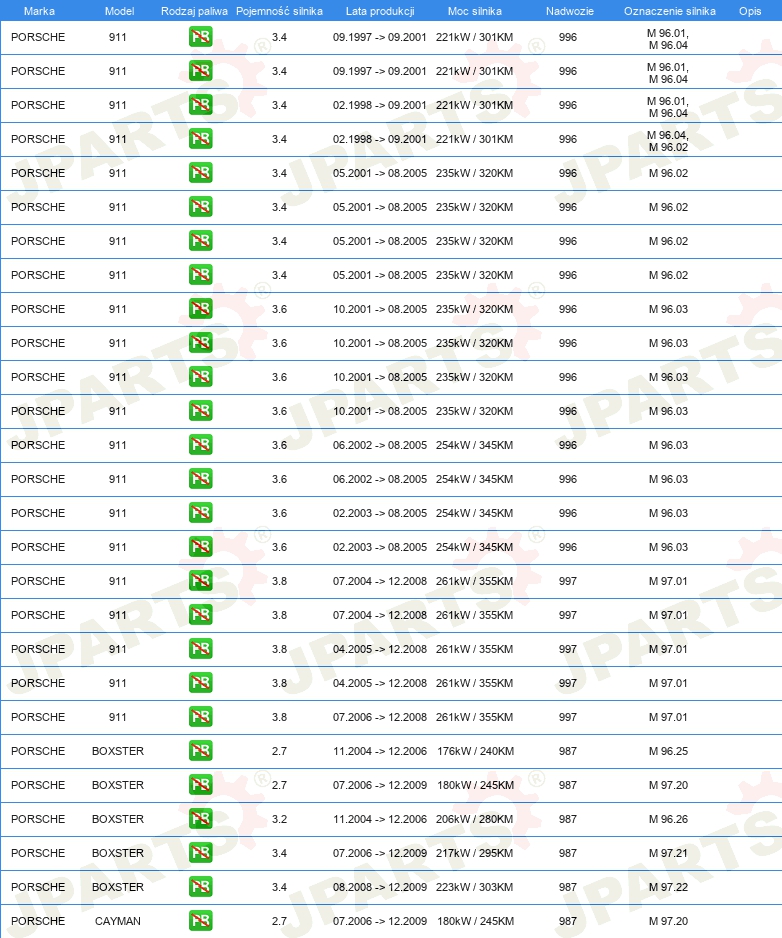The image size is (782, 938).
Task: Click the Rodzaj paliwa column header
Action: 194,11
